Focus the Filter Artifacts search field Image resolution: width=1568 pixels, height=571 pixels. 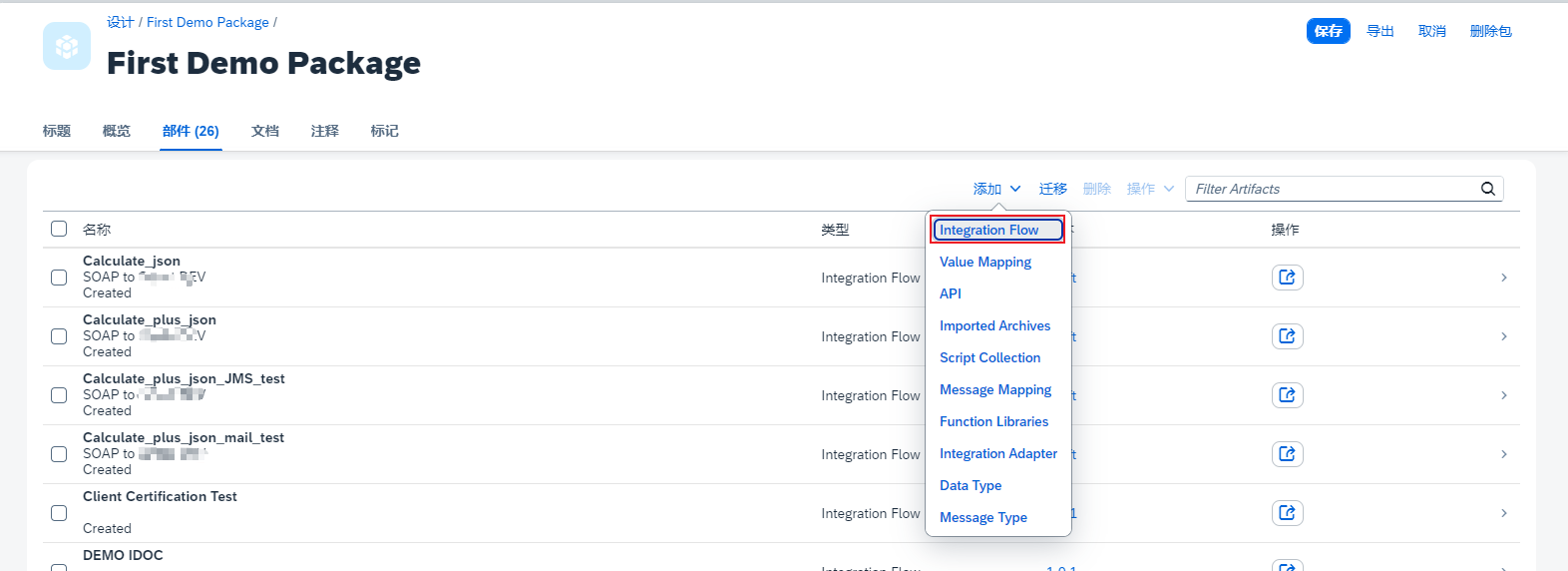1331,189
